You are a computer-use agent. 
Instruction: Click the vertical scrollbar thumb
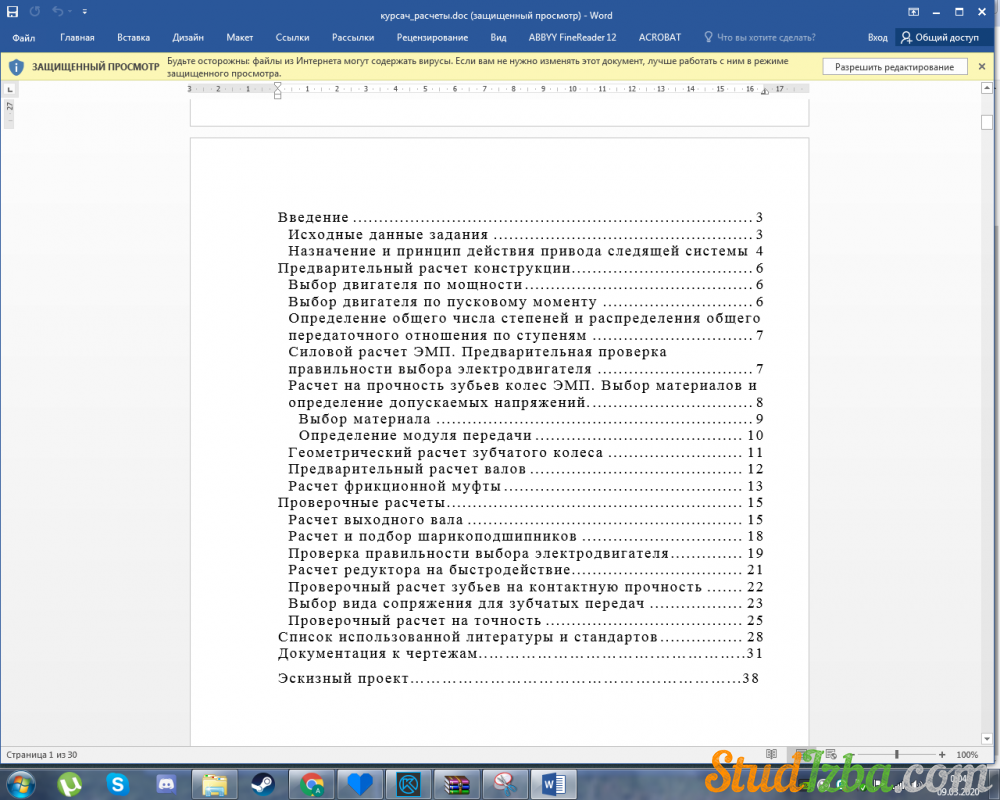coord(987,122)
